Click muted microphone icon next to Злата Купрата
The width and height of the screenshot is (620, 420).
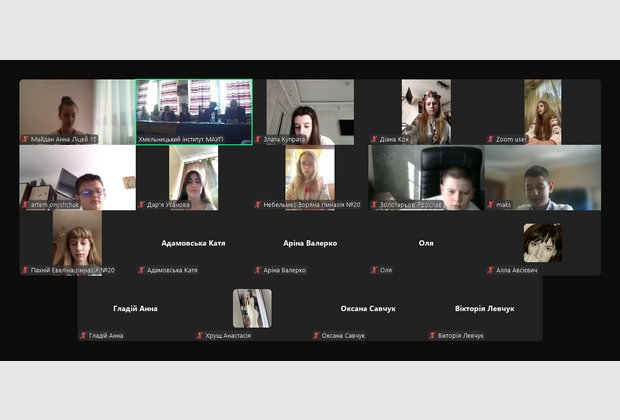[258, 140]
